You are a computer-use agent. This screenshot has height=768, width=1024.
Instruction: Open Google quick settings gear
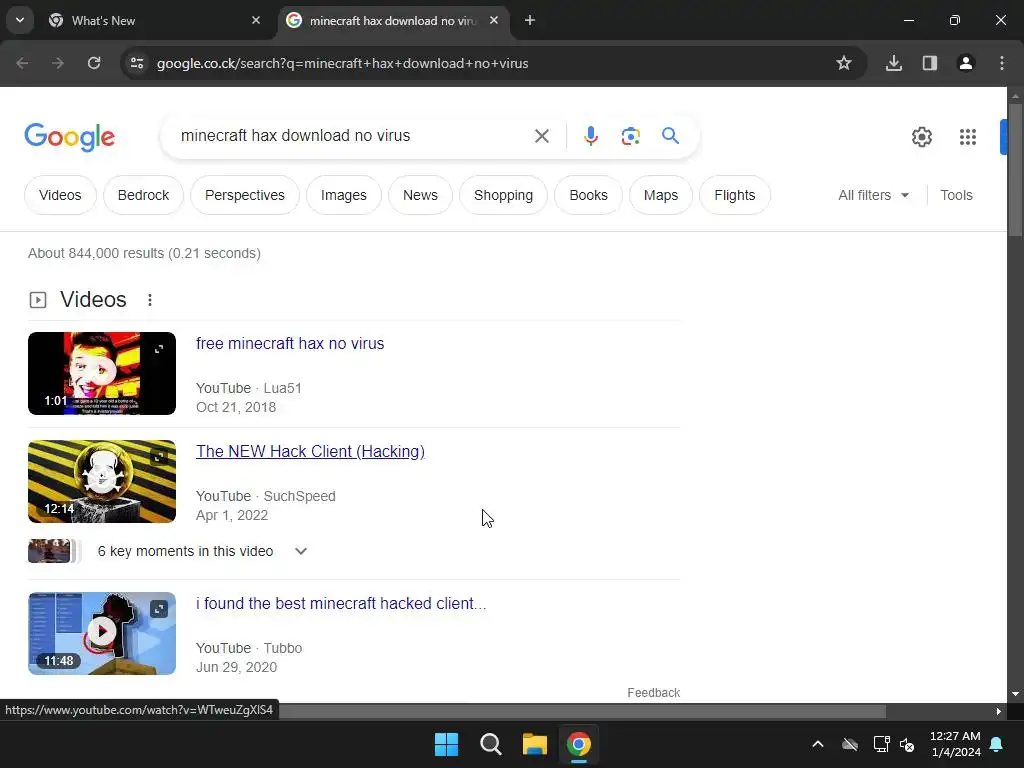pos(921,137)
